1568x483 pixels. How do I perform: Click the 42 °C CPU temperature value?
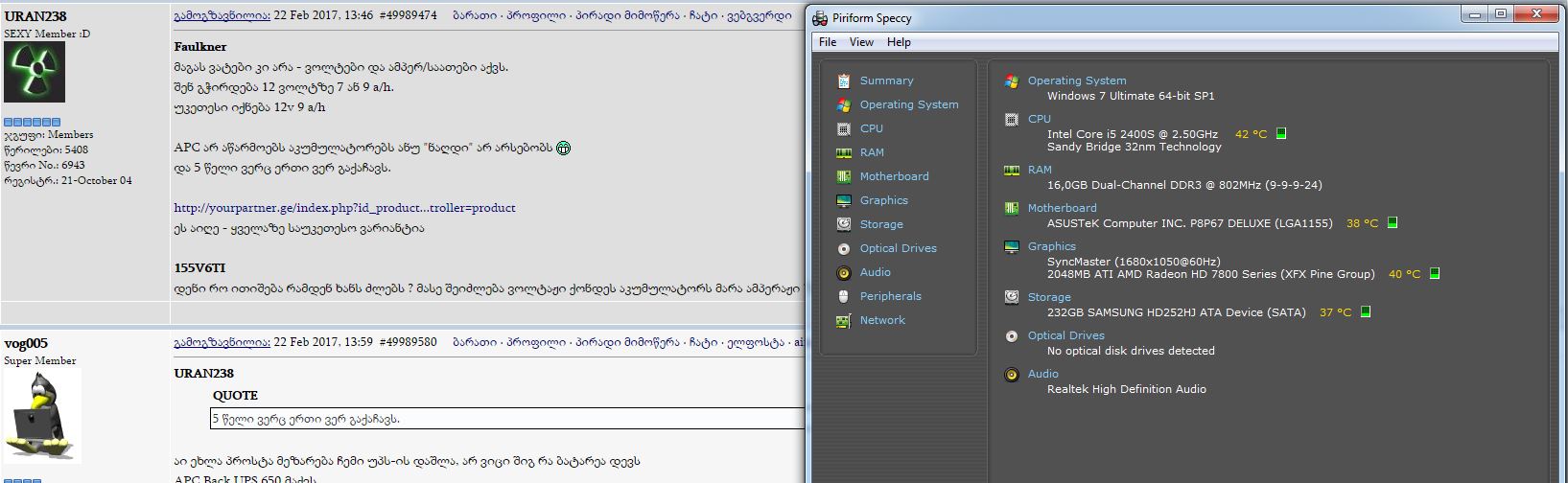click(1251, 134)
